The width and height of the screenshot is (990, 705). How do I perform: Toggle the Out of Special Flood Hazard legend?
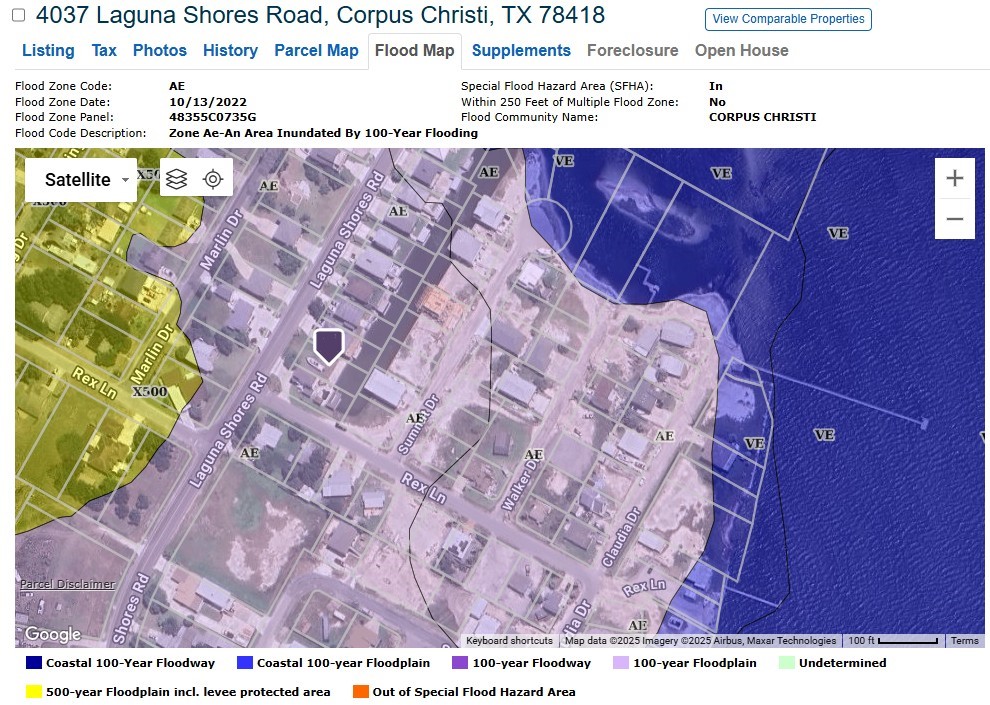pyautogui.click(x=360, y=691)
